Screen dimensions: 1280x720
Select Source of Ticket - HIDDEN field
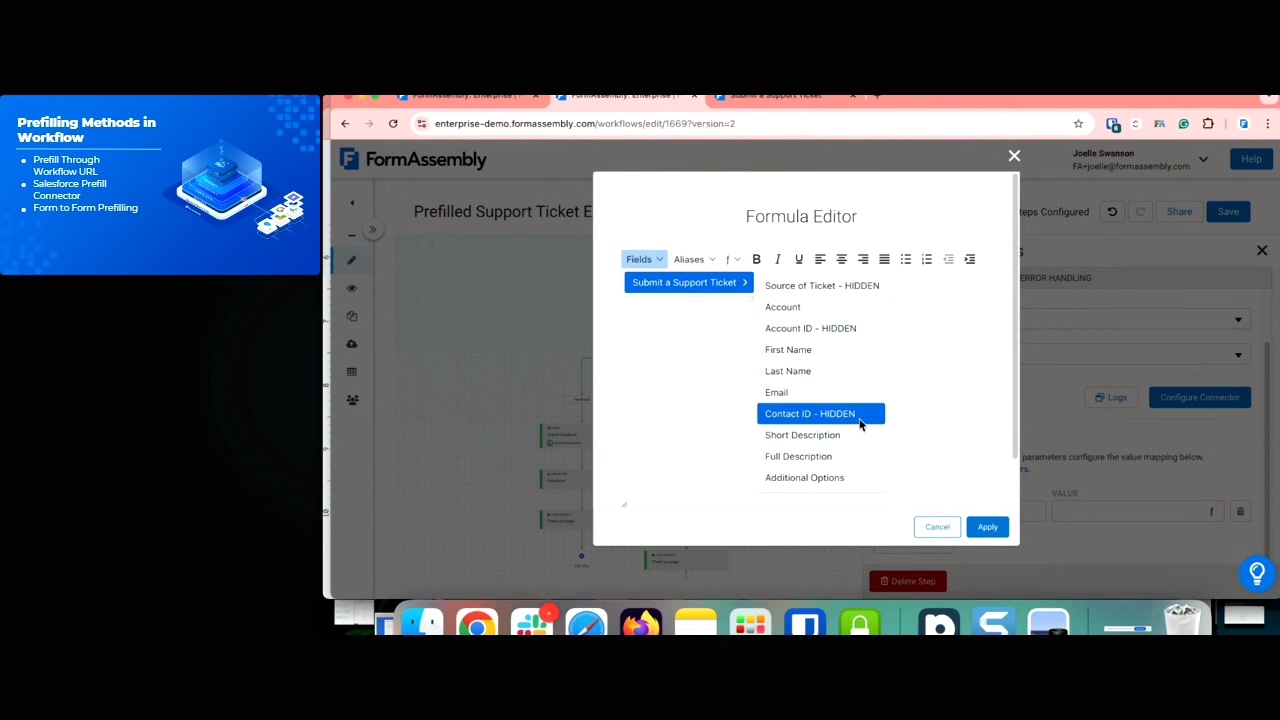(x=822, y=286)
